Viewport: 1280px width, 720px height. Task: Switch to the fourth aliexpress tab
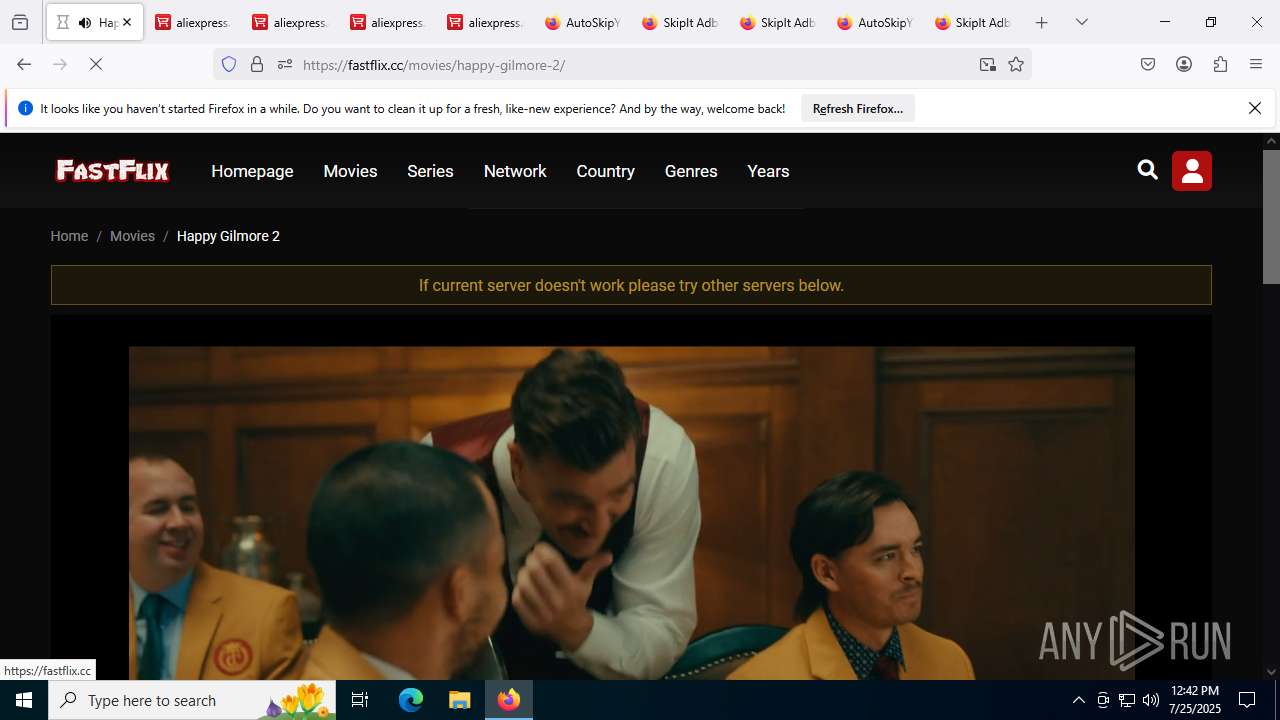tap(485, 22)
